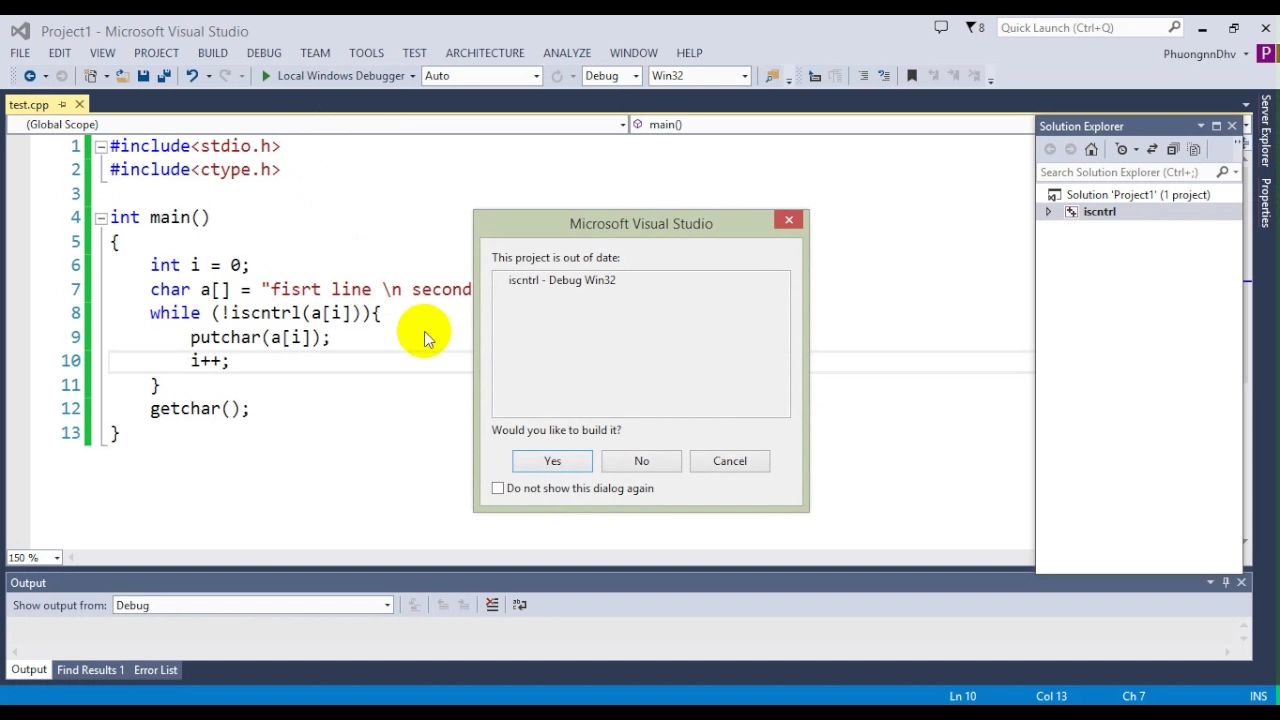This screenshot has height=720, width=1280.
Task: Open the ANALYZE menu
Action: point(567,53)
